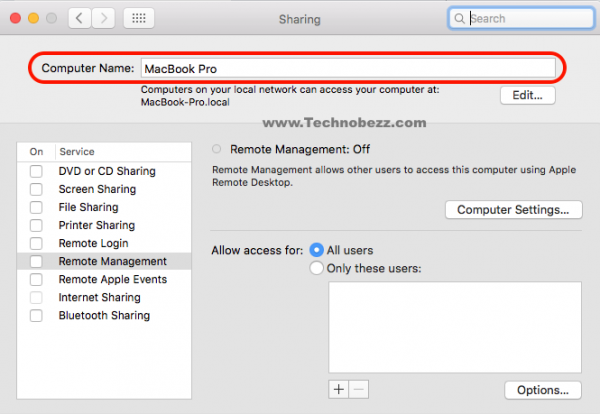Image resolution: width=600 pixels, height=414 pixels.
Task: Toggle the Internet Sharing checkbox
Action: coord(36,297)
